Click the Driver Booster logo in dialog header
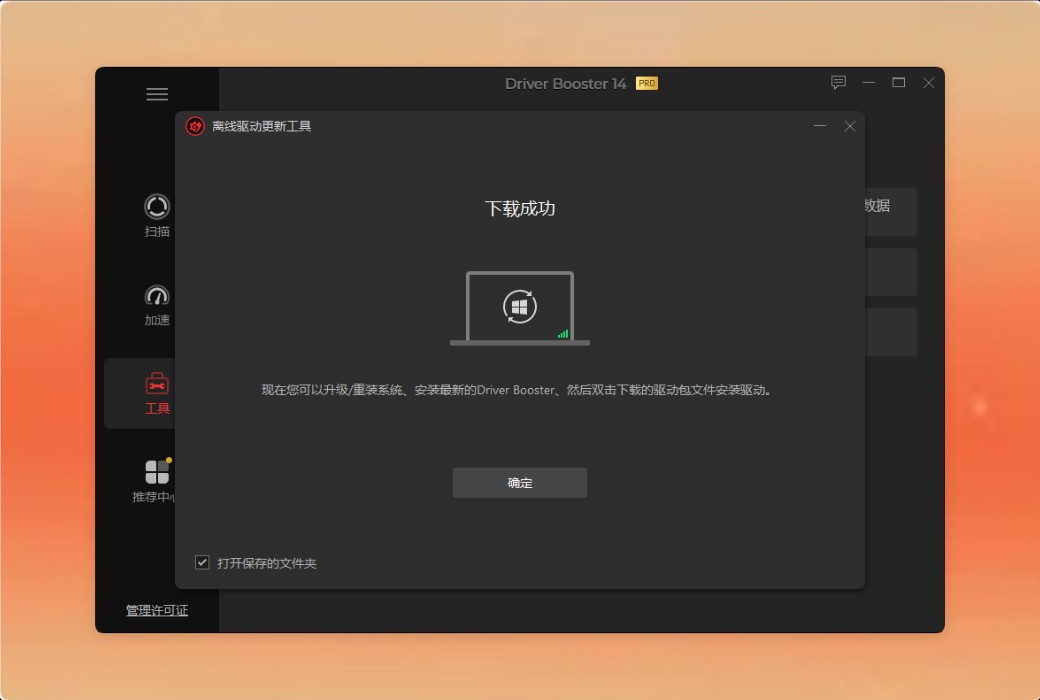Screen dimensions: 1040x700 click(195, 126)
